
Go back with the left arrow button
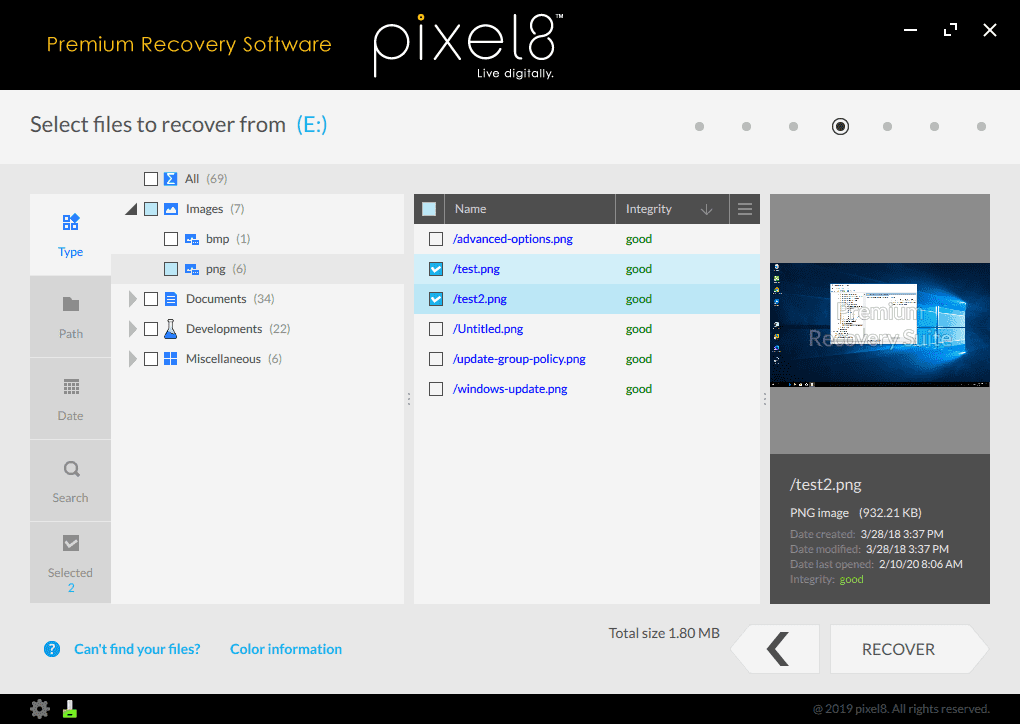point(775,649)
